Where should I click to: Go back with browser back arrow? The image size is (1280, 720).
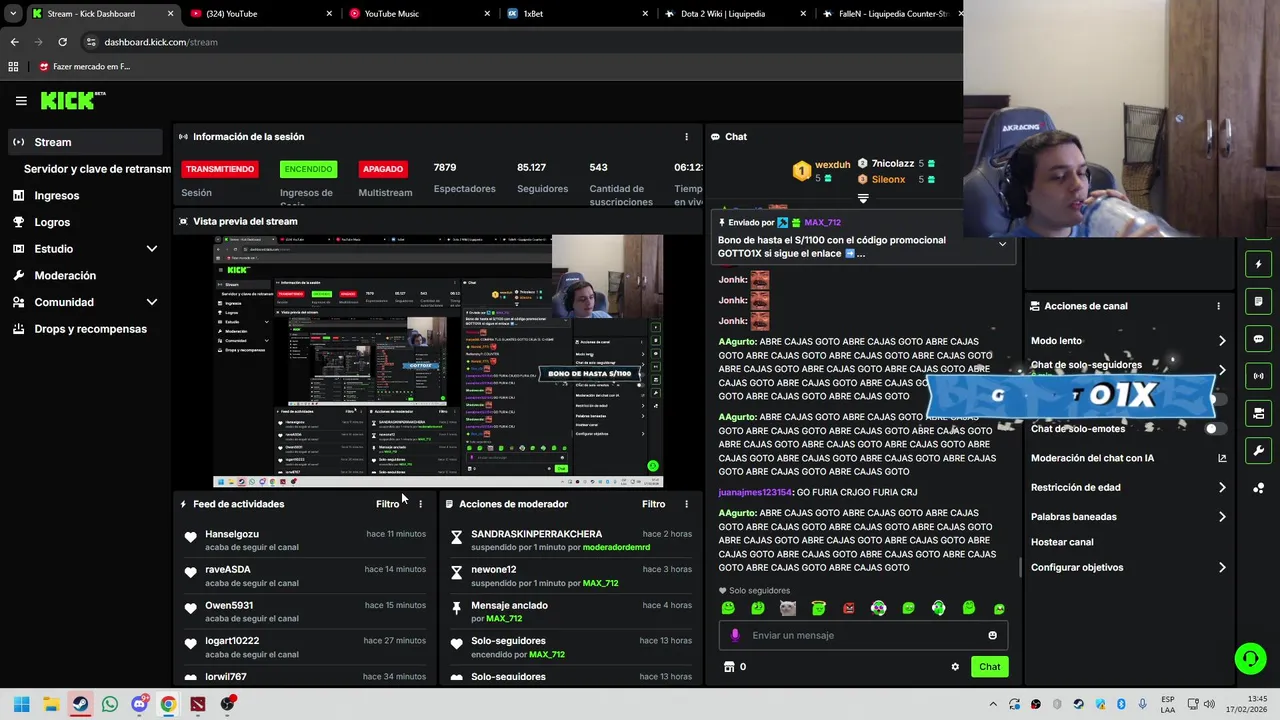point(14,42)
